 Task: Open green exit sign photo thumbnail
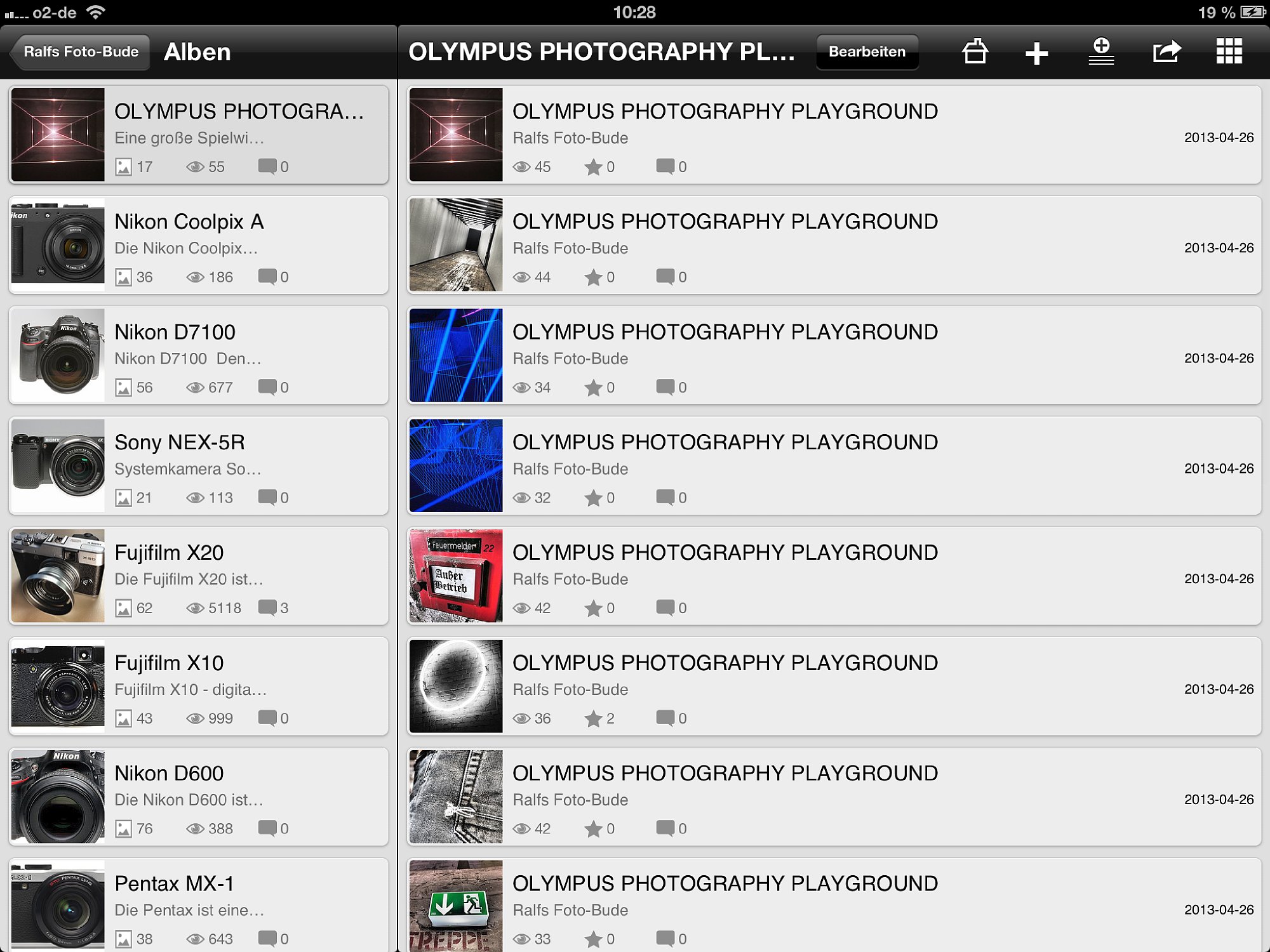click(x=456, y=906)
